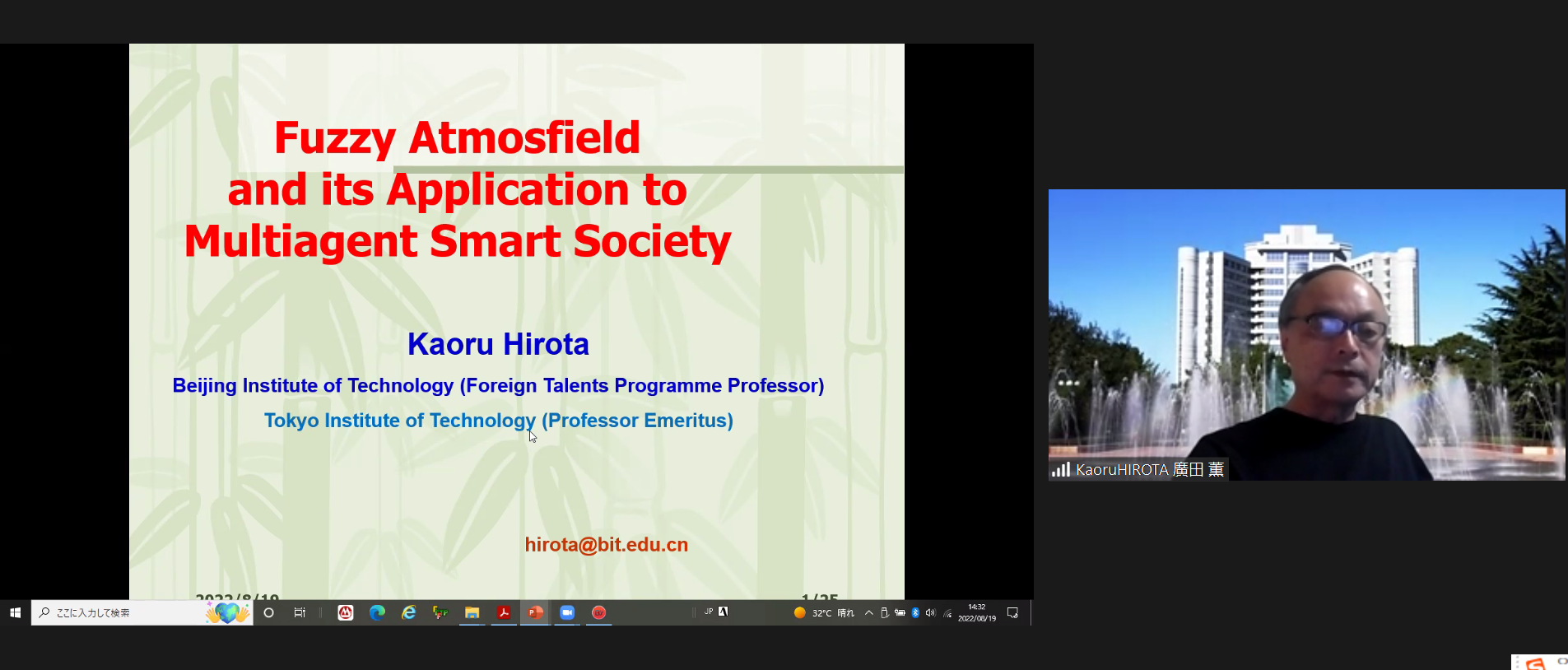Open the speaker volume tray icon
Image resolution: width=1568 pixels, height=670 pixels.
coord(931,612)
